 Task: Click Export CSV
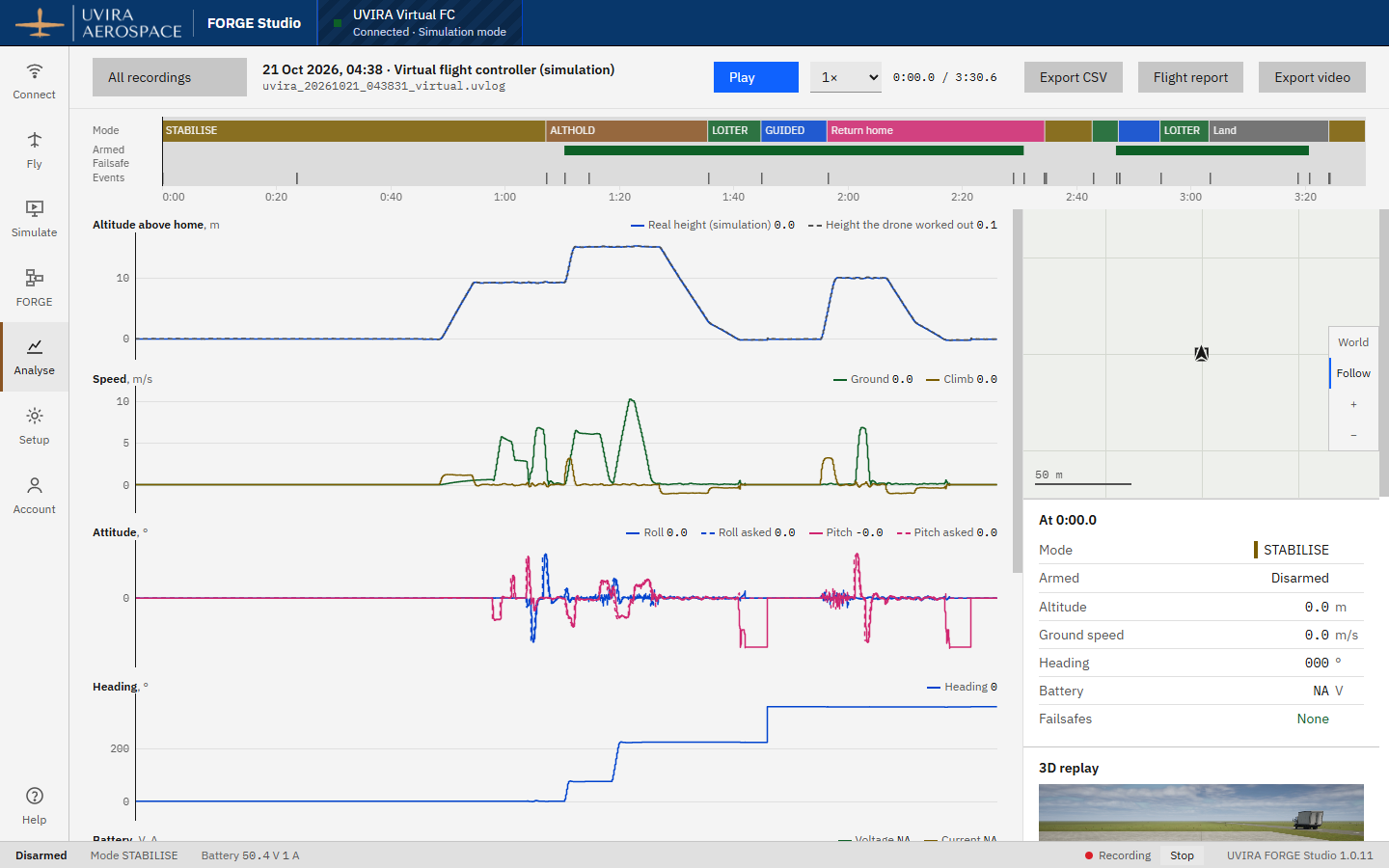point(1074,77)
